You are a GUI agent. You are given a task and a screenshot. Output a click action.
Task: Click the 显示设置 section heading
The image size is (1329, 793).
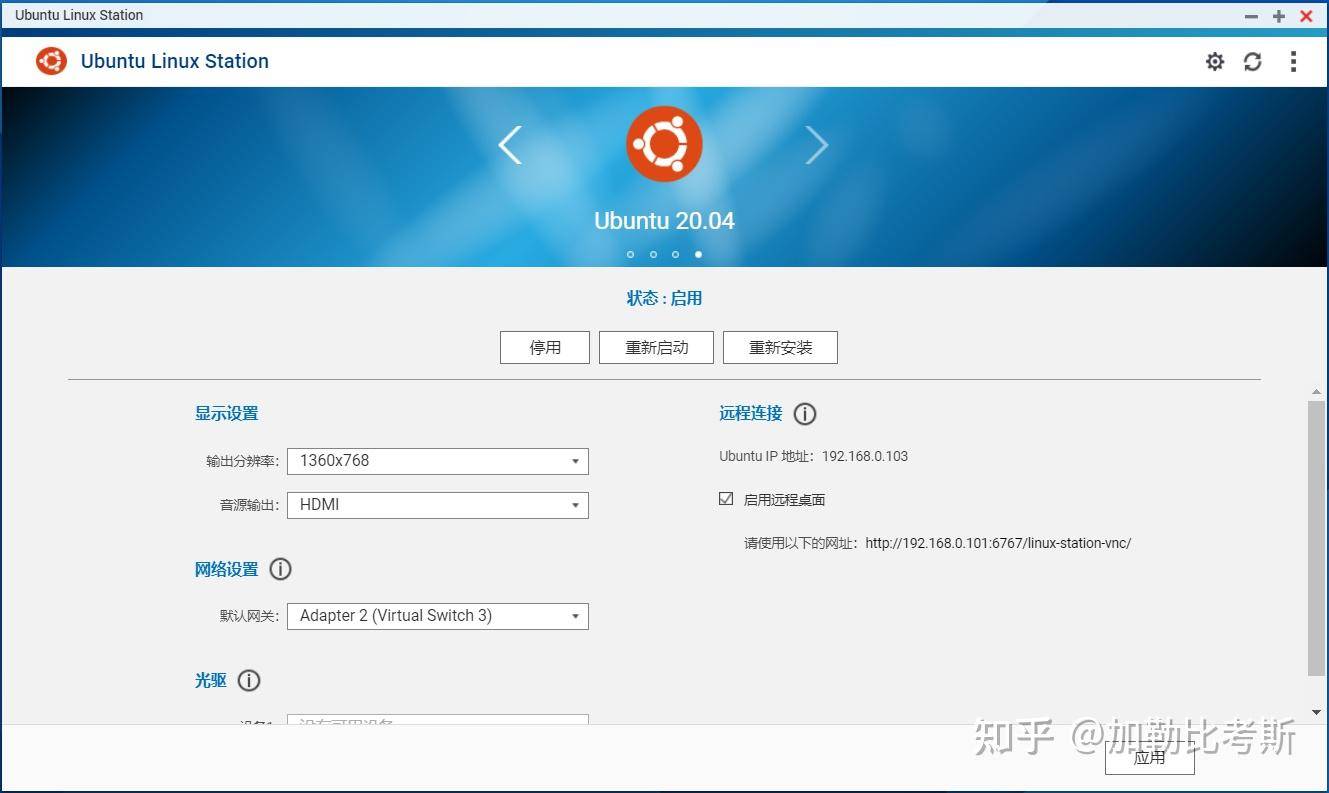226,414
